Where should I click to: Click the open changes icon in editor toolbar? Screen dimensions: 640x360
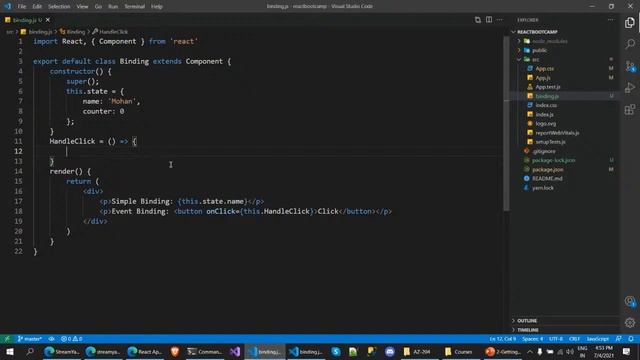[478, 20]
